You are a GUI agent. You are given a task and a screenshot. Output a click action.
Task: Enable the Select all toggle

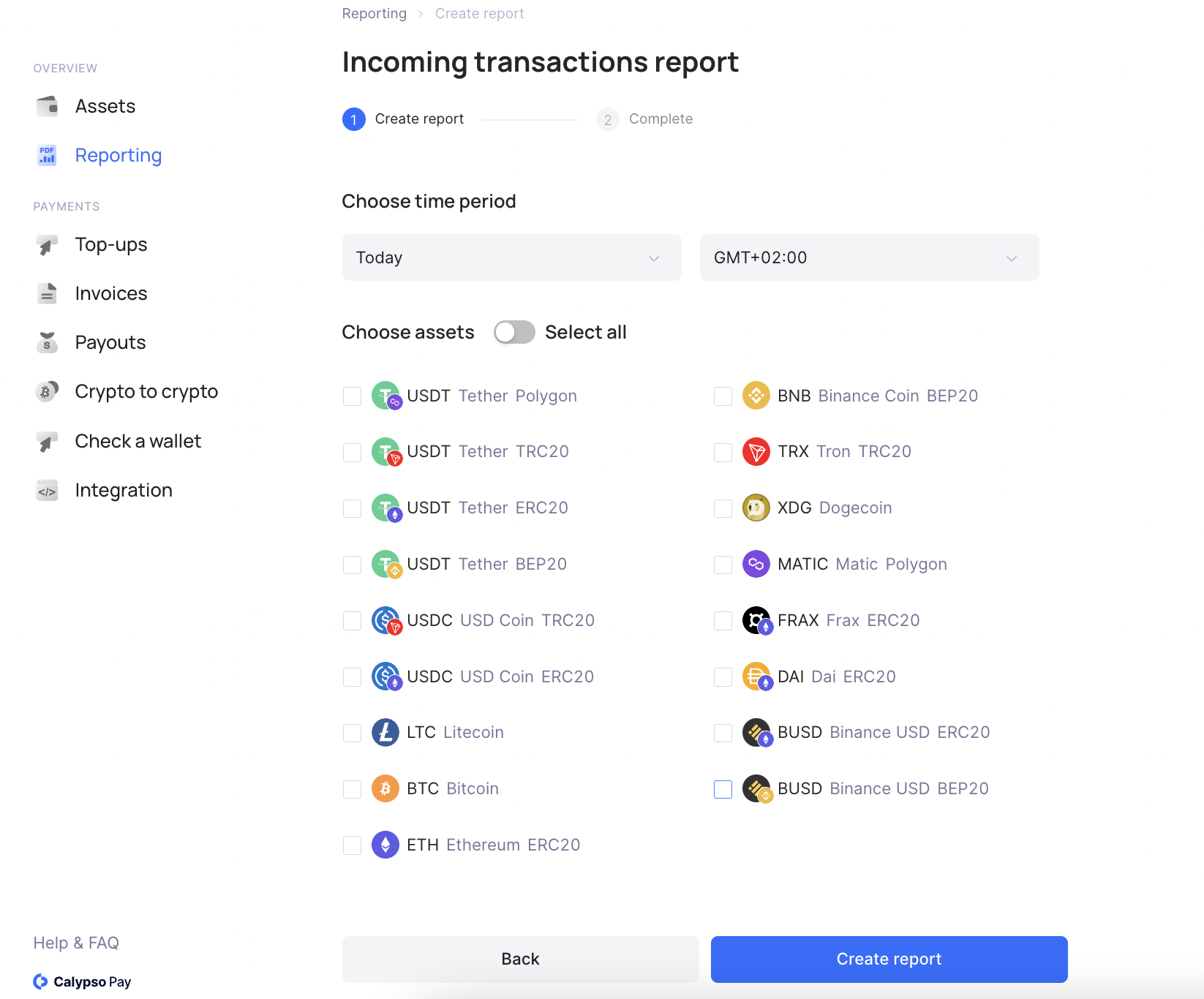(x=514, y=332)
